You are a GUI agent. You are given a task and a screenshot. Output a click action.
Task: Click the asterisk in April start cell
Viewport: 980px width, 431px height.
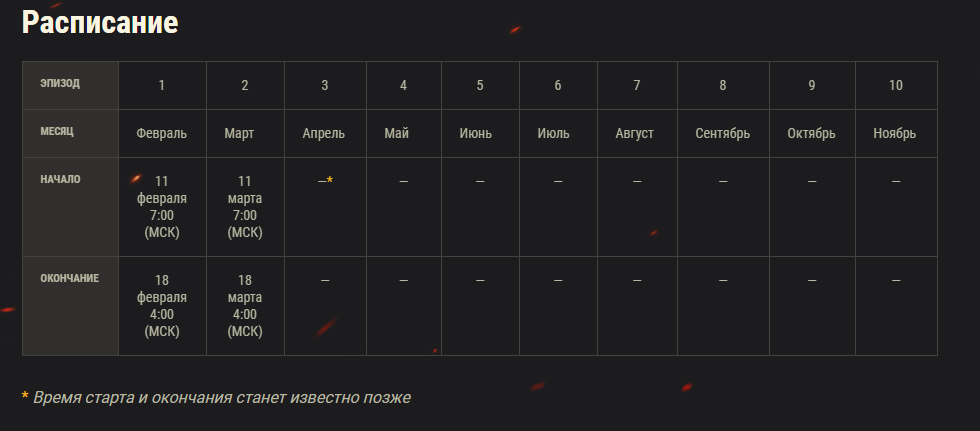coord(330,180)
